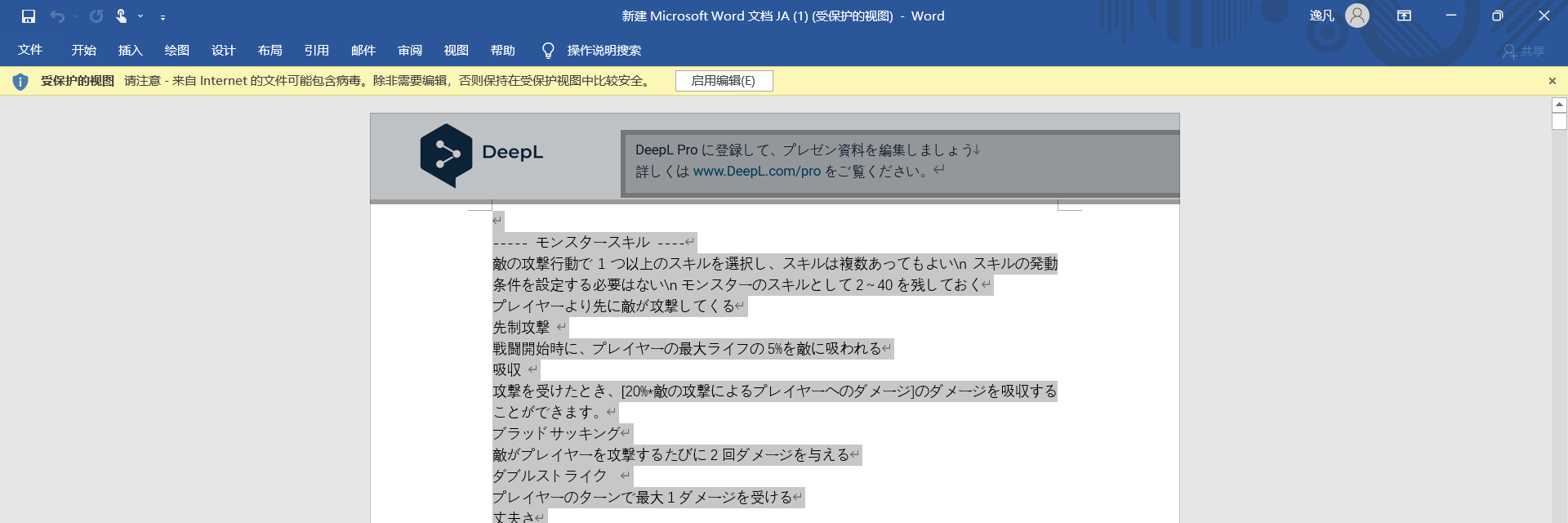Toggle the Touch/Mouse mode icon
Image resolution: width=1568 pixels, height=523 pixels.
(x=122, y=16)
